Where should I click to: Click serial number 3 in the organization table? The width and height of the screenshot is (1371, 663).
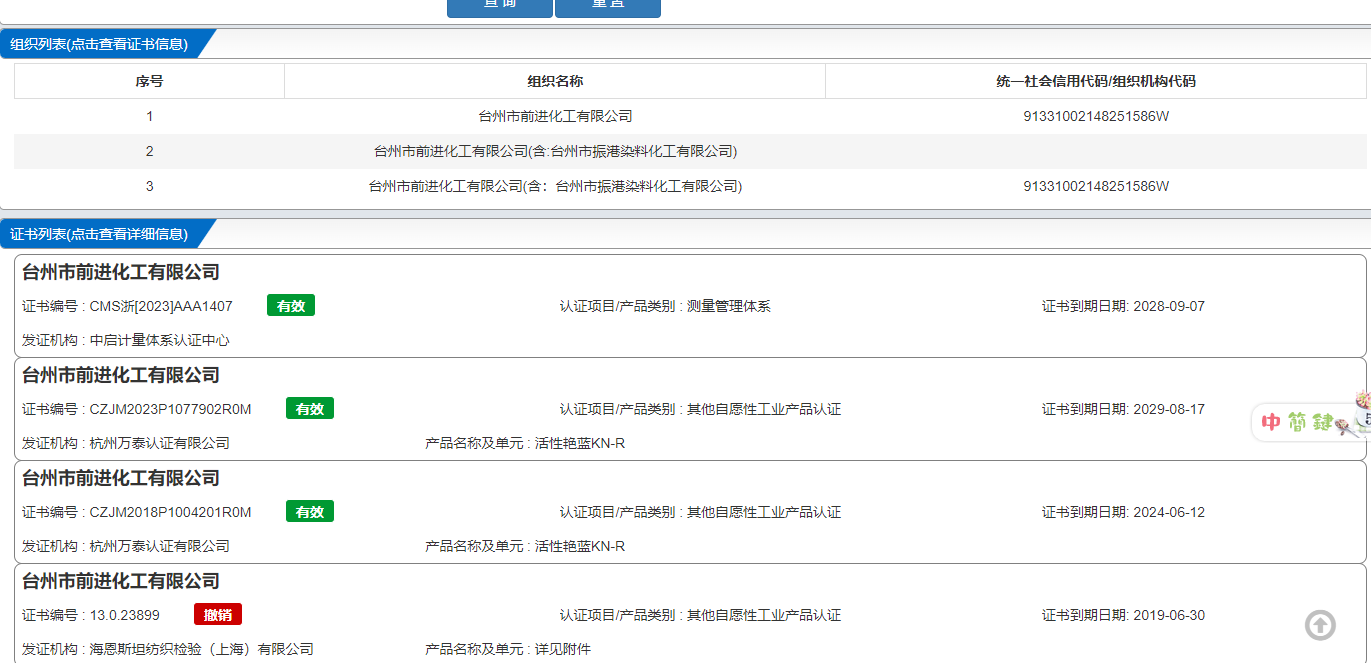click(149, 186)
